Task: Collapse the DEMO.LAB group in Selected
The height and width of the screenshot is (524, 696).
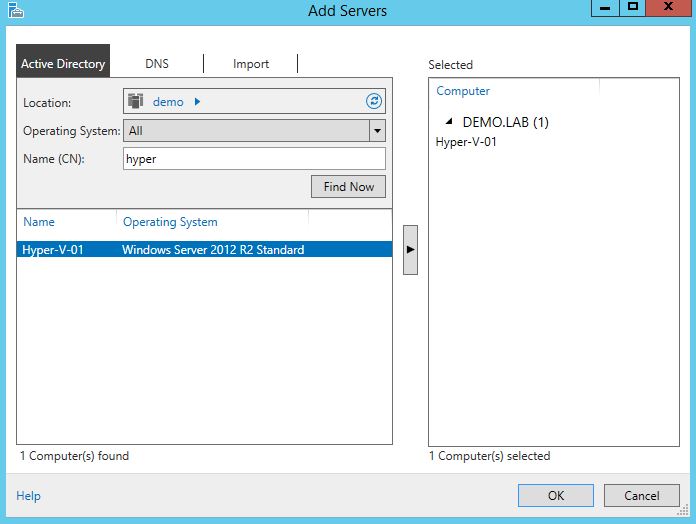Action: point(448,122)
